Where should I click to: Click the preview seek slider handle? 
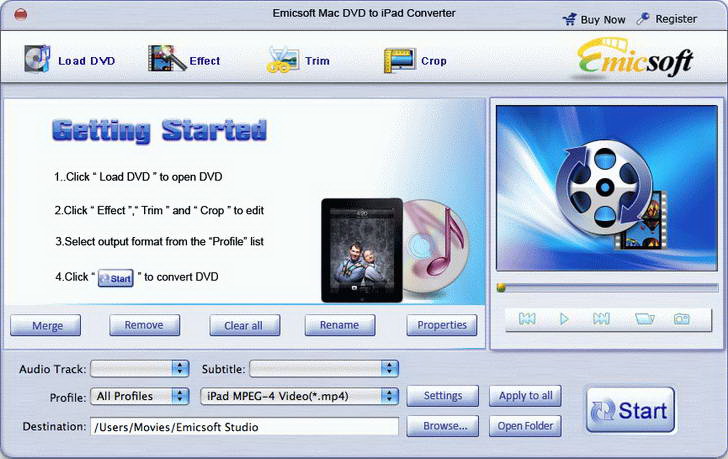pyautogui.click(x=501, y=288)
